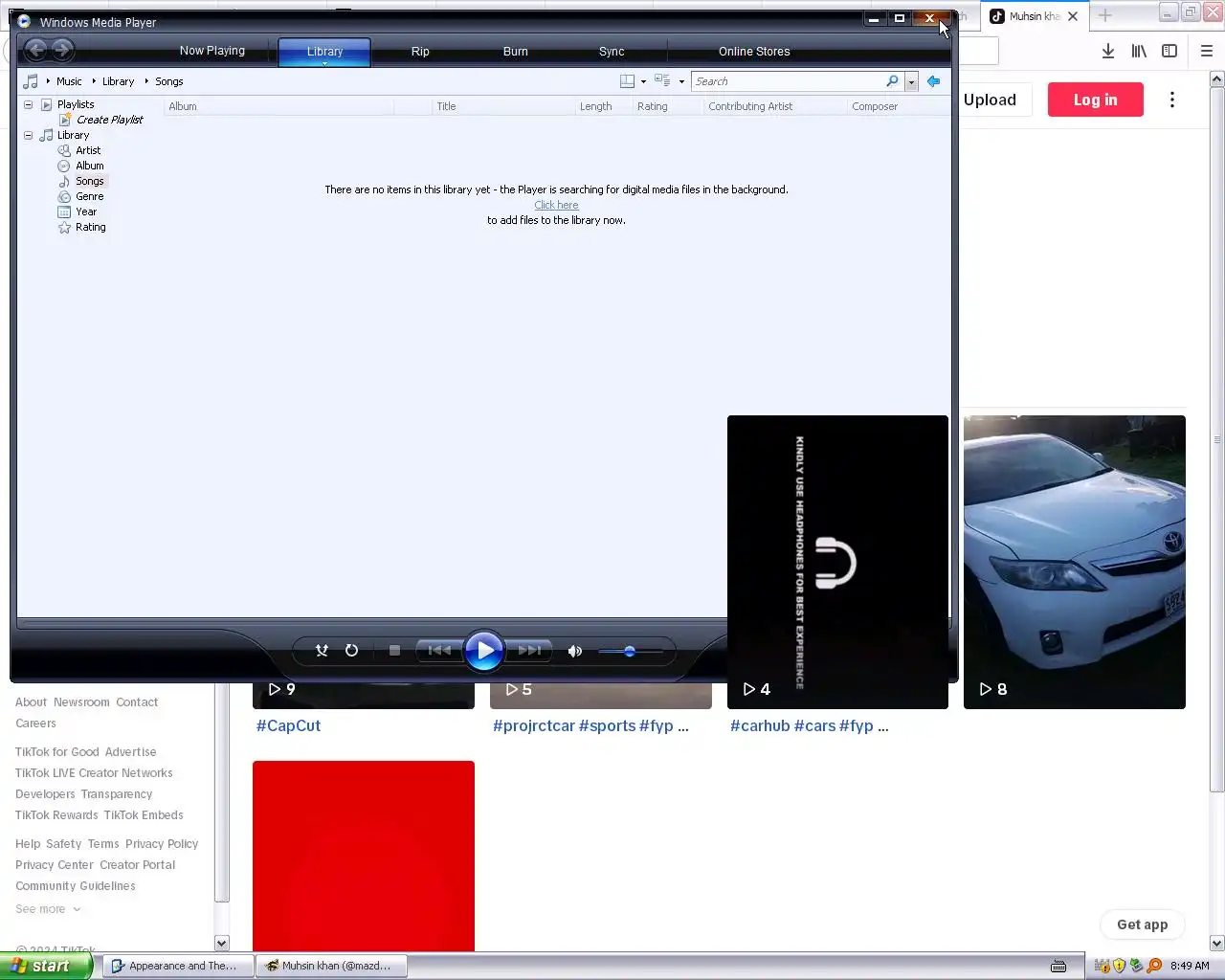Select Rating in the Library tree
This screenshot has width=1225, height=980.
pyautogui.click(x=90, y=227)
